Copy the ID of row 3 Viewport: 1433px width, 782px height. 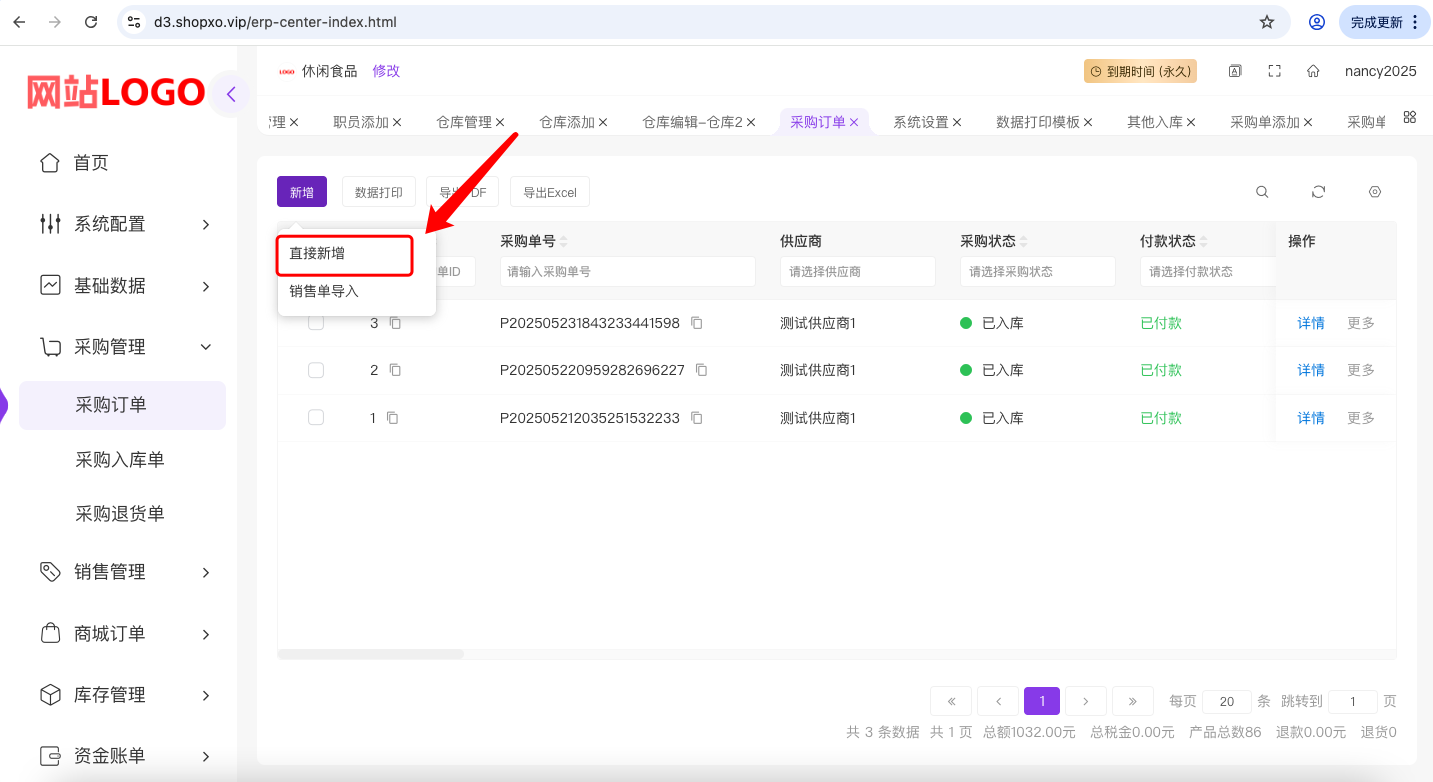click(x=395, y=323)
